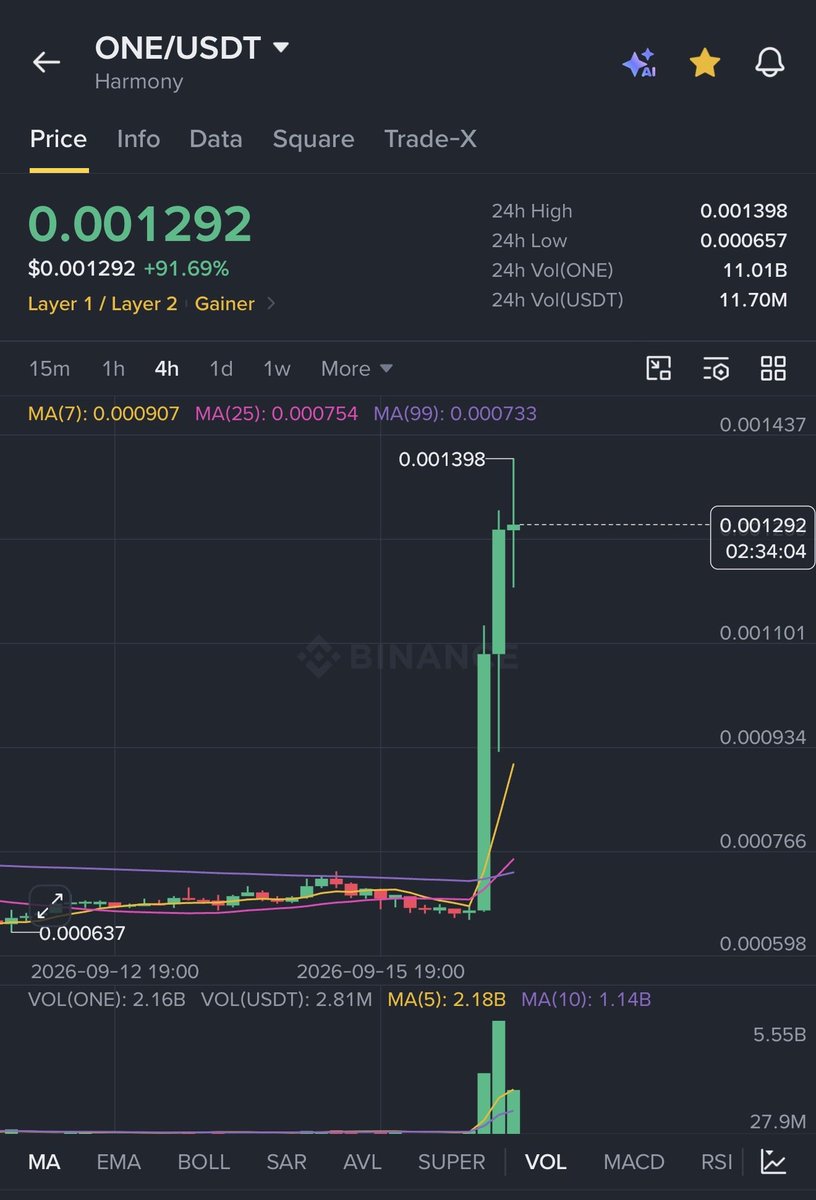Open the Layer 1 / Layer 2 category link
Screen dimensions: 816x1200
click(102, 304)
